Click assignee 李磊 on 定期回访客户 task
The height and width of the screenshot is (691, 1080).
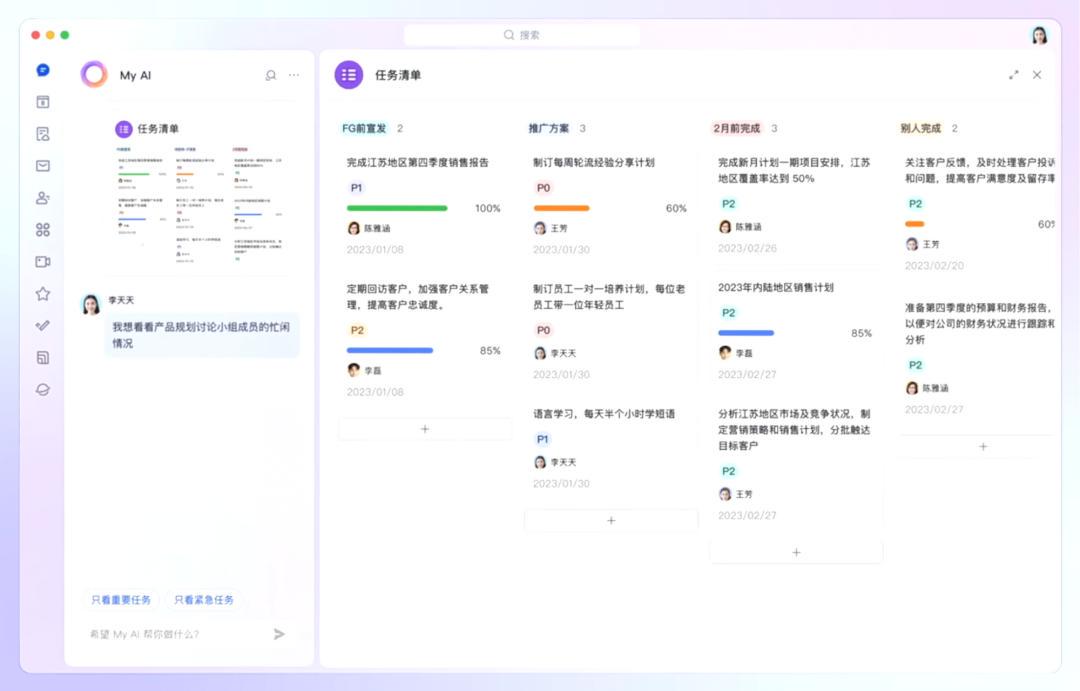pos(364,370)
